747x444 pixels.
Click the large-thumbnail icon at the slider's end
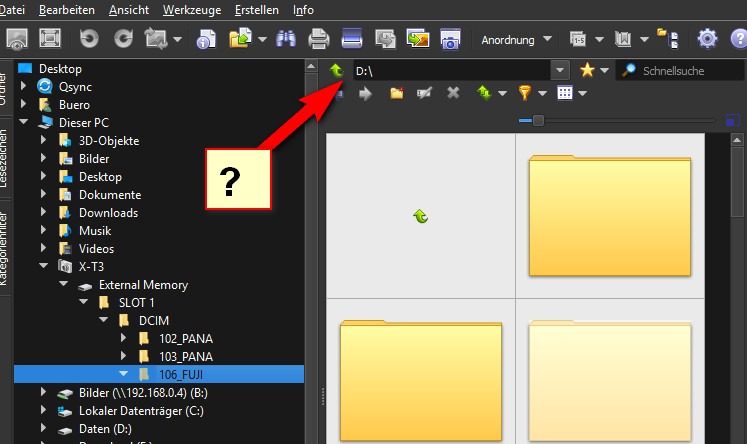[x=733, y=121]
